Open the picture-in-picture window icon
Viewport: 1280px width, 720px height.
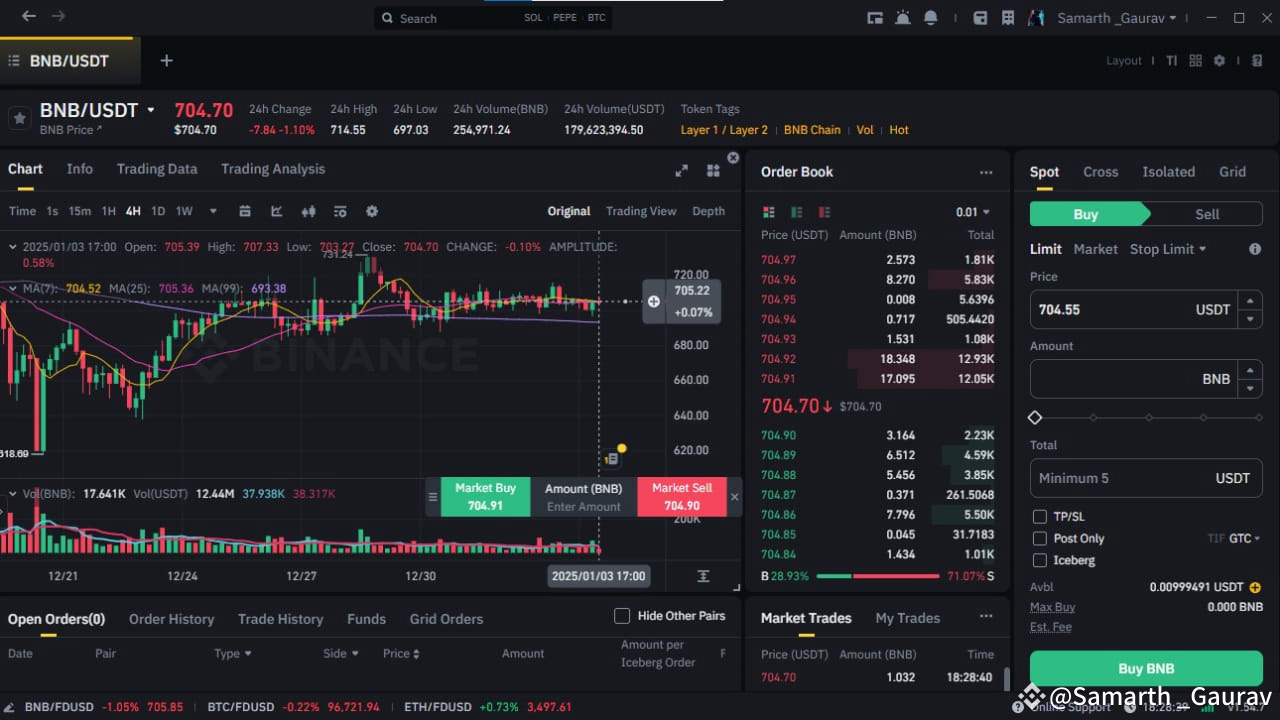[x=875, y=18]
